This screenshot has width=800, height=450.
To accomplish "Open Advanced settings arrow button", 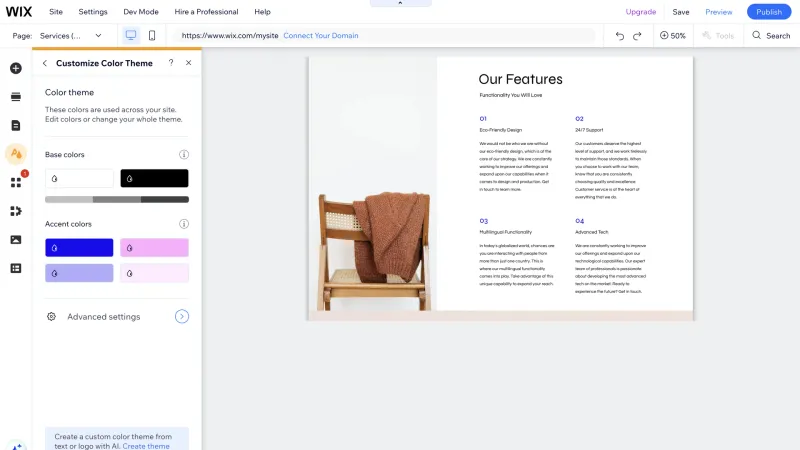I will [x=182, y=316].
